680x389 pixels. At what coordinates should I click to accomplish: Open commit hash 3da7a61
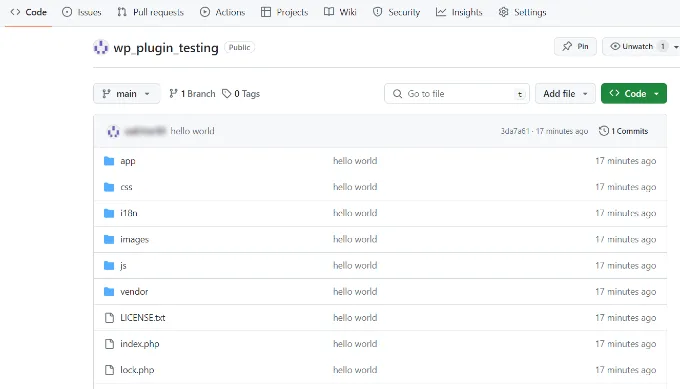pos(515,131)
